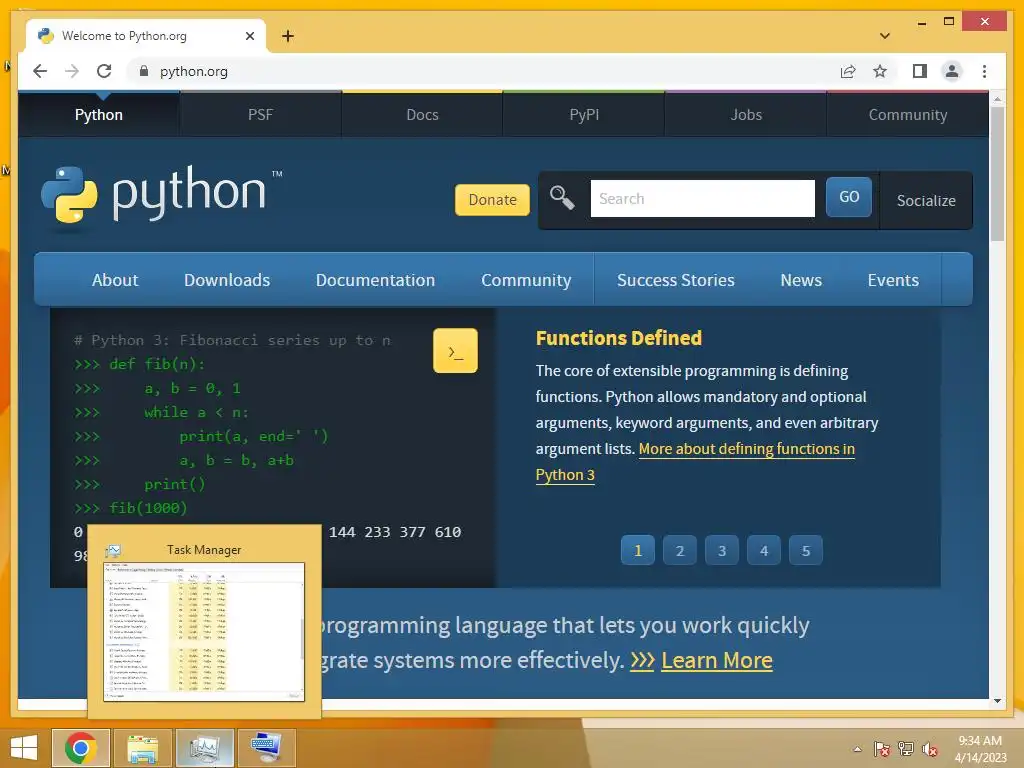Open Action Center flag icon
The image size is (1024, 768).
click(x=882, y=749)
